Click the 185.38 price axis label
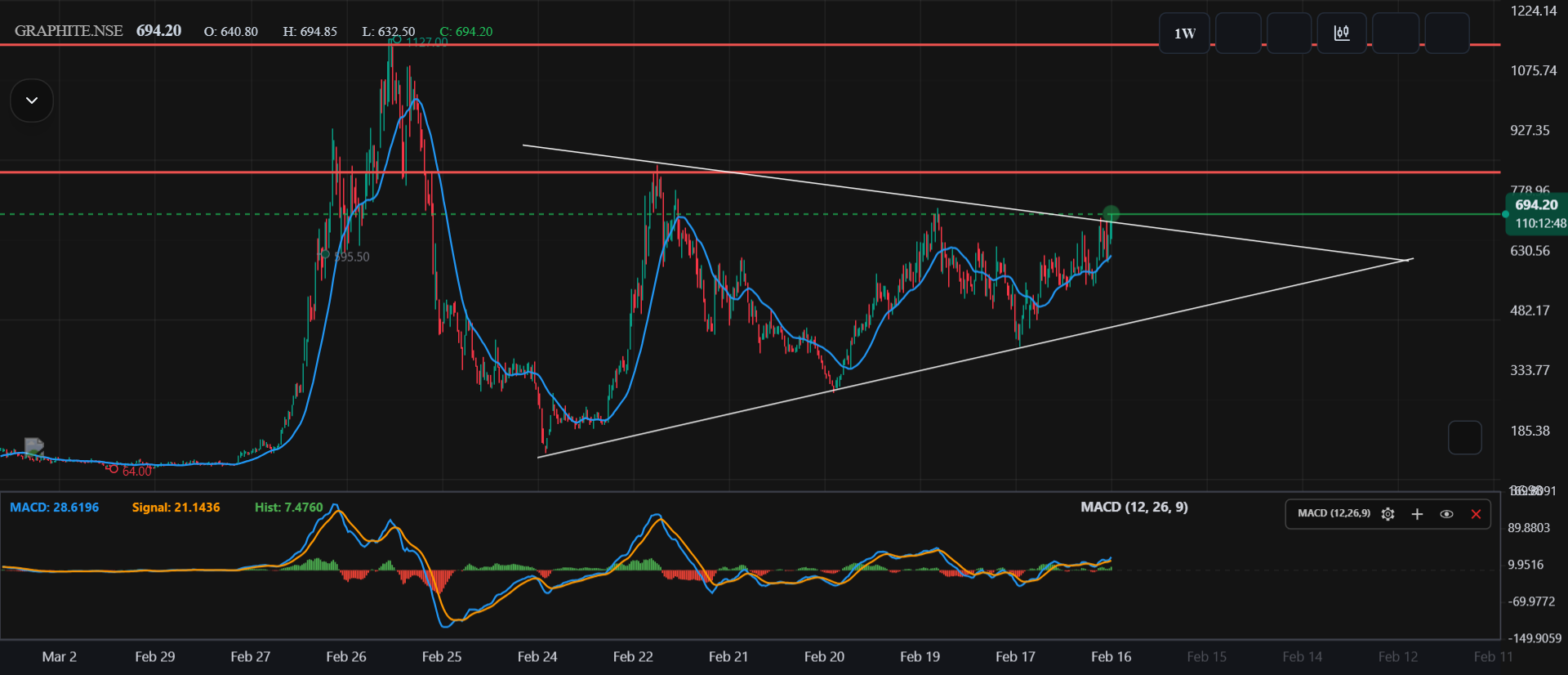This screenshot has width=1568, height=675. (x=1530, y=431)
